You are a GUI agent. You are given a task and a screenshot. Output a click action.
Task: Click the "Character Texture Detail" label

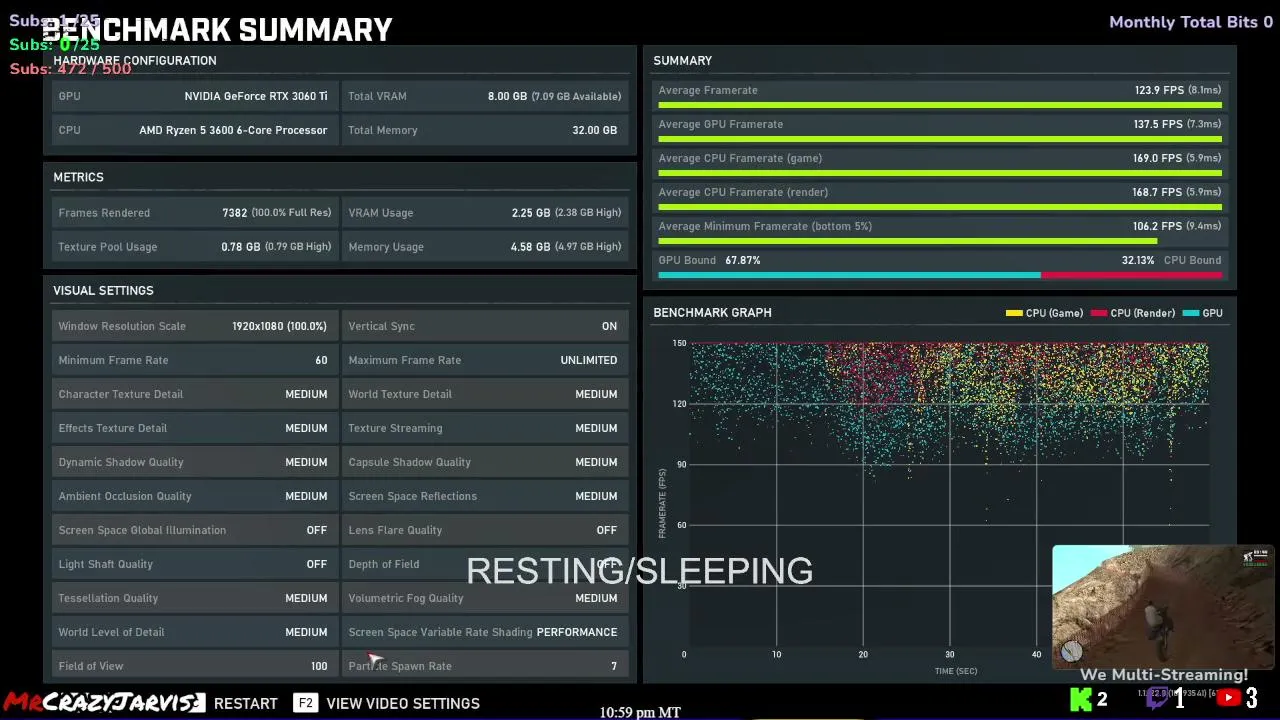[120, 394]
